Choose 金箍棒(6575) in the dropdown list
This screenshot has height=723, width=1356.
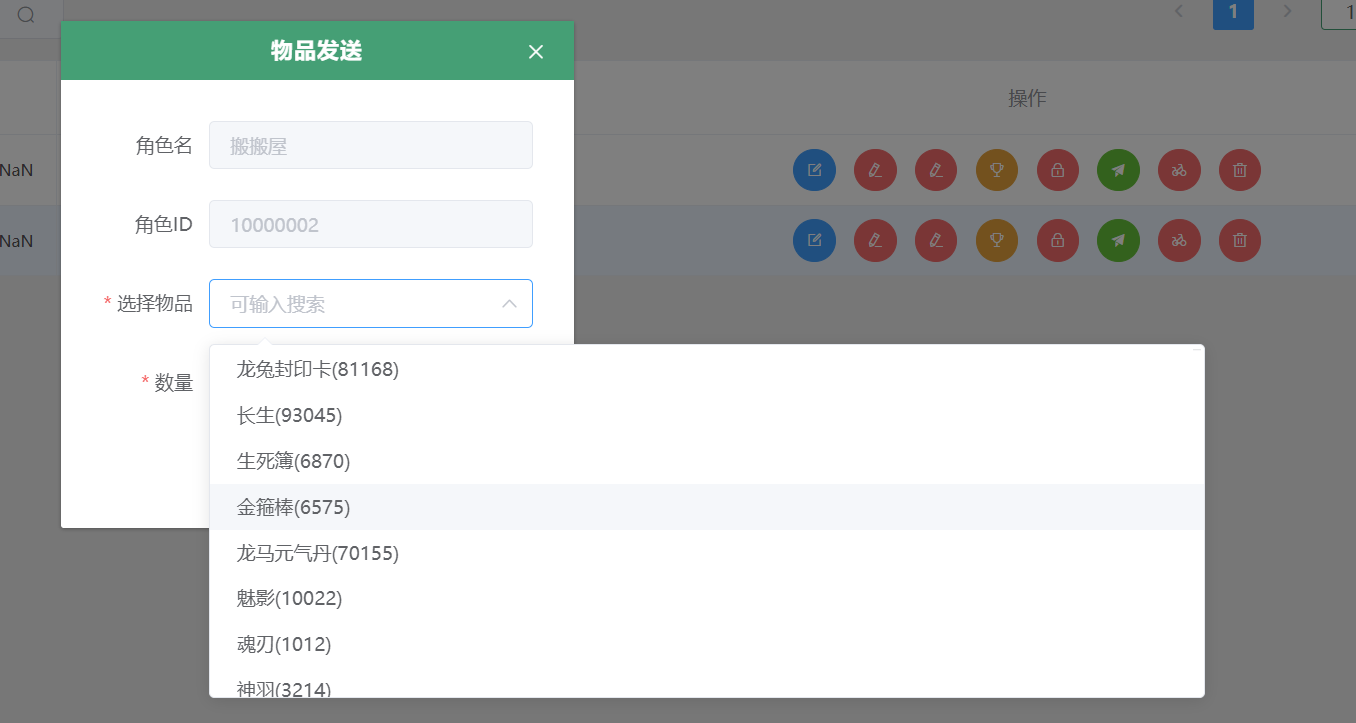(293, 508)
